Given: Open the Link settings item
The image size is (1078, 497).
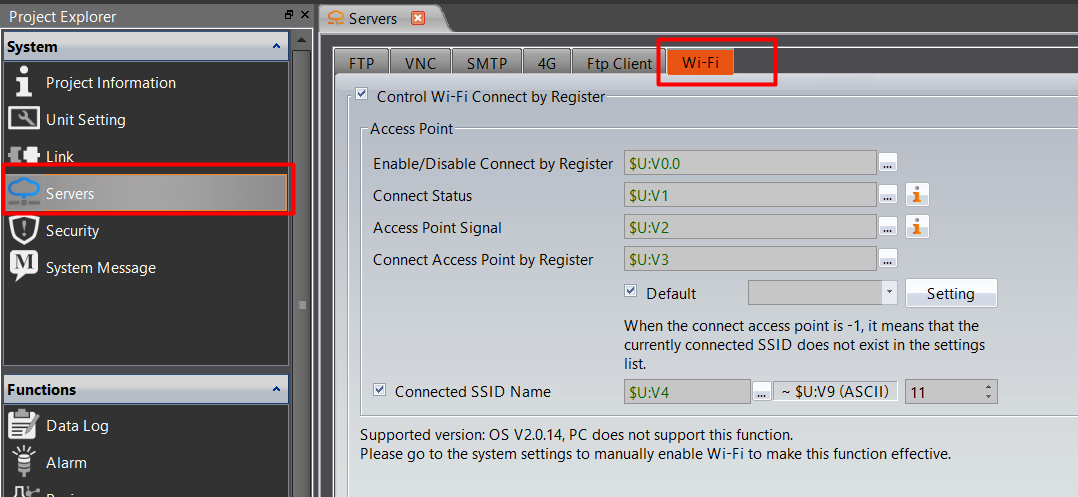Looking at the screenshot, I should [60, 157].
